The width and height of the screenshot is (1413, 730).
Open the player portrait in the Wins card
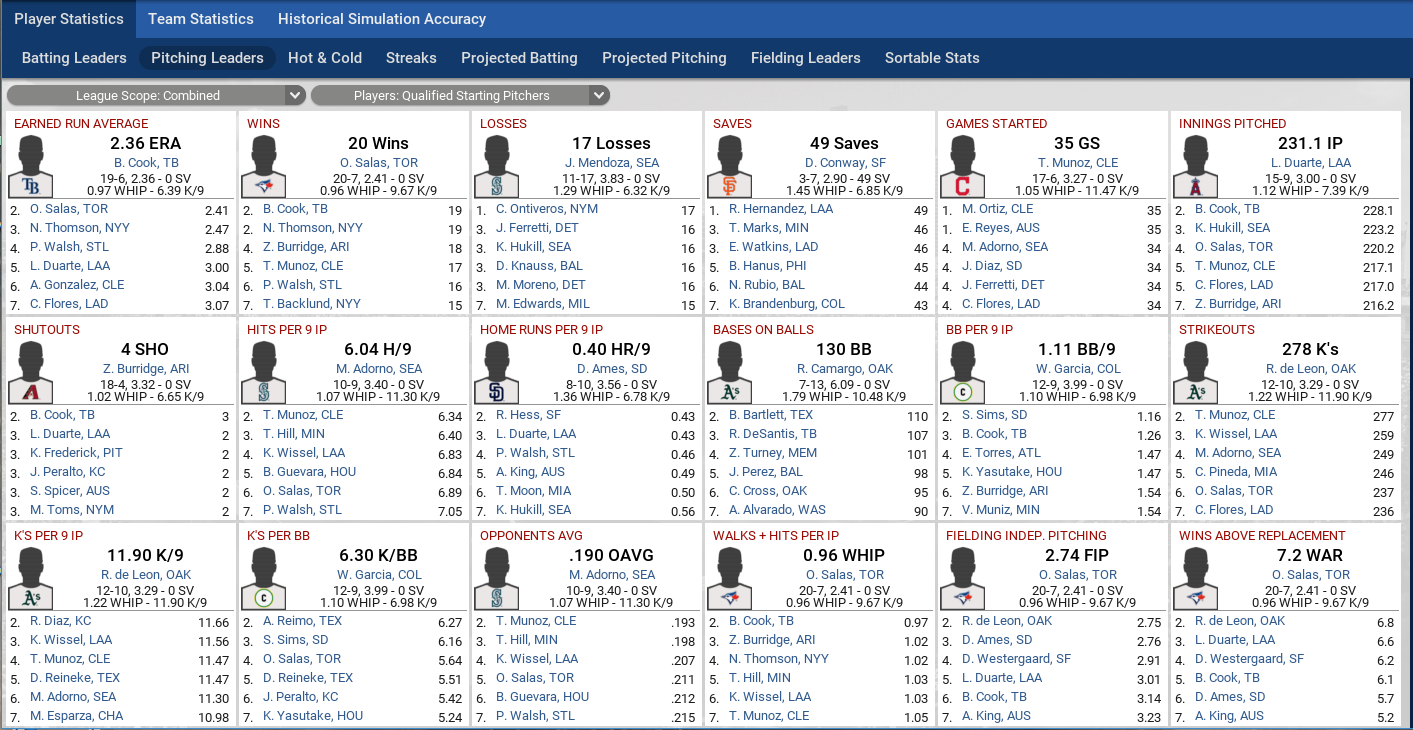click(264, 166)
